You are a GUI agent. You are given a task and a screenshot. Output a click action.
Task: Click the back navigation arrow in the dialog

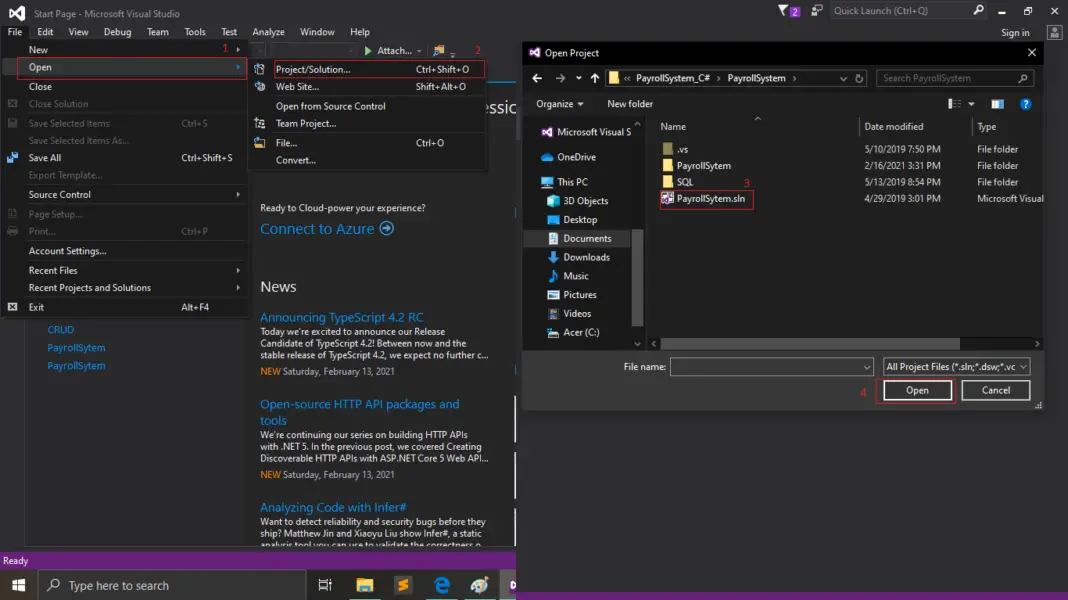536,78
